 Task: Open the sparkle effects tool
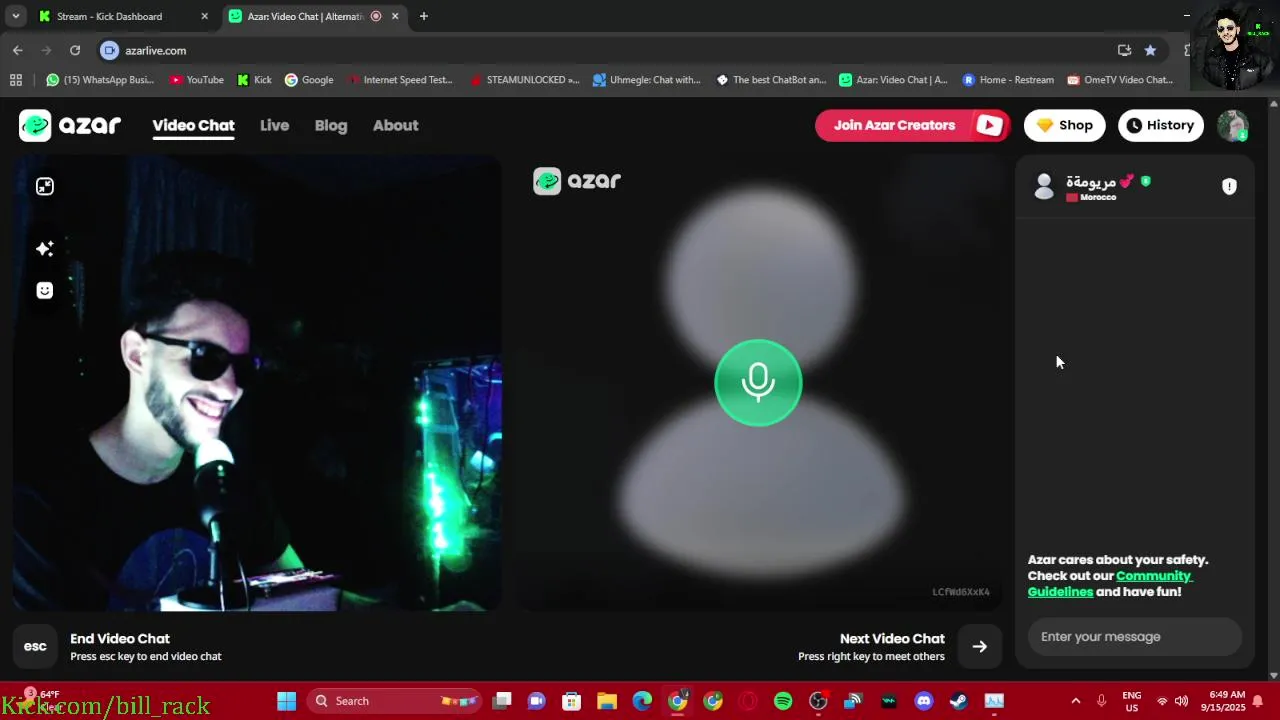click(45, 248)
